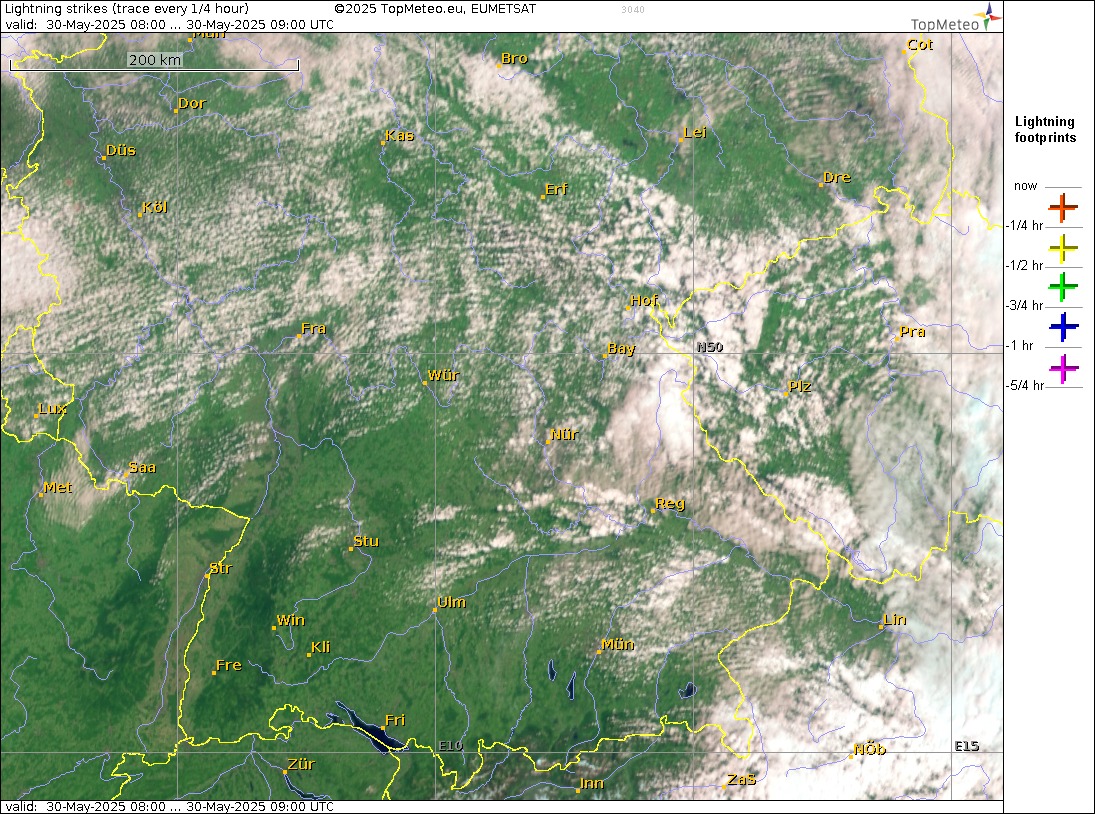Click the '200 km' scale bar label
Image resolution: width=1095 pixels, height=814 pixels.
pos(155,60)
